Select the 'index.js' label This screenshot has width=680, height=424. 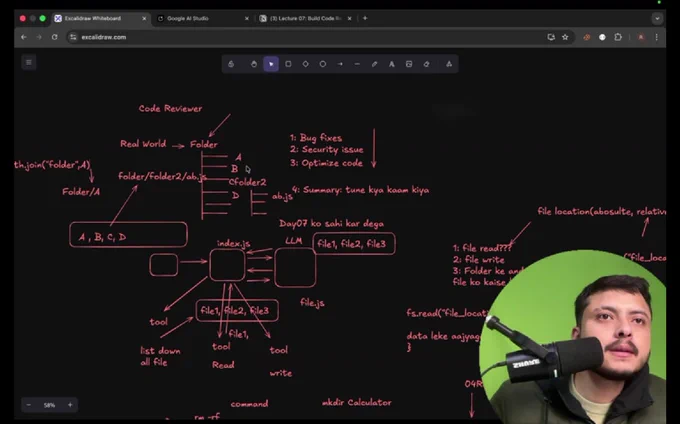(234, 243)
